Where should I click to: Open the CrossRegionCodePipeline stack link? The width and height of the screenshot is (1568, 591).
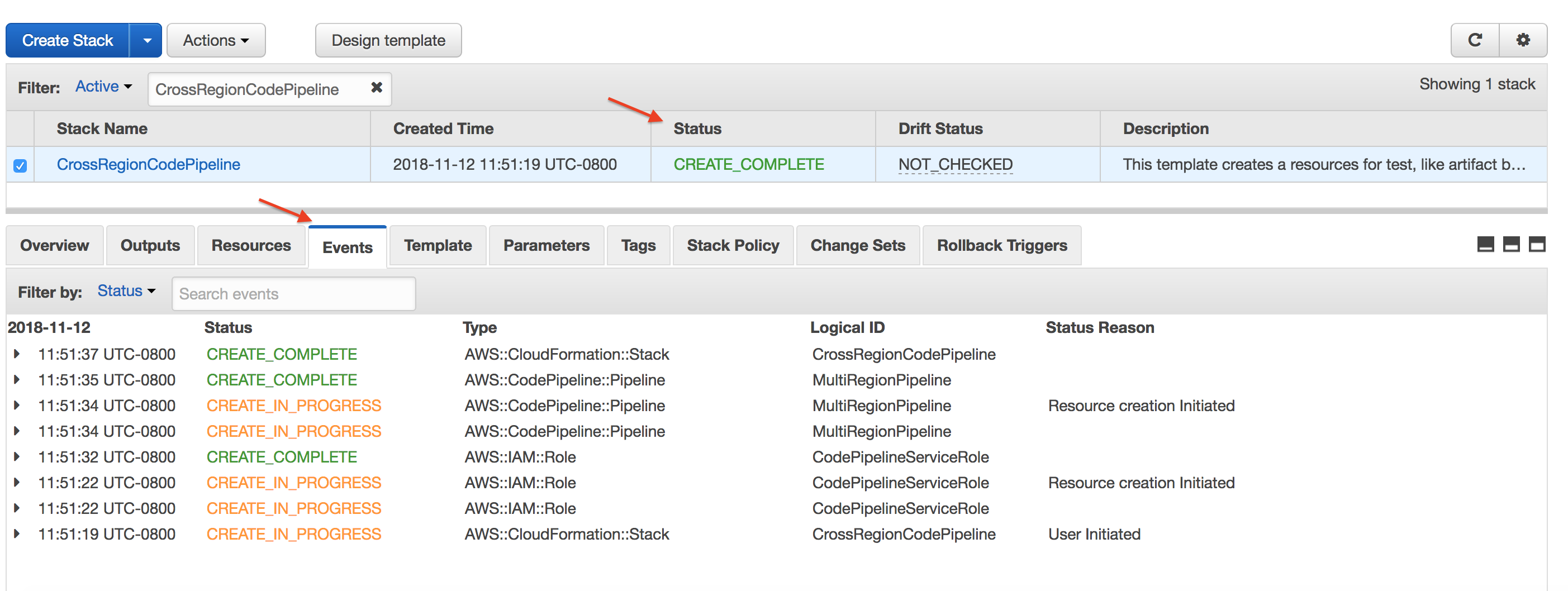tap(149, 164)
